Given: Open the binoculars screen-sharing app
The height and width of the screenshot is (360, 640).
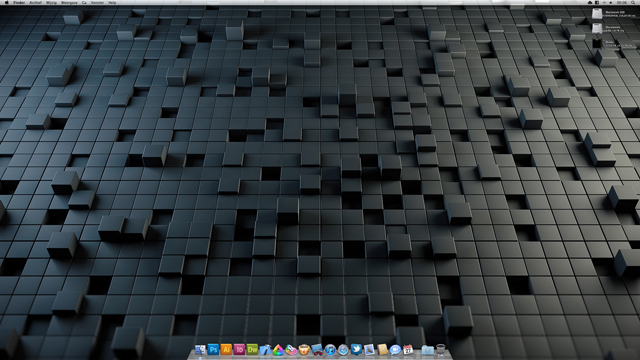Looking at the screenshot, I should (x=317, y=349).
